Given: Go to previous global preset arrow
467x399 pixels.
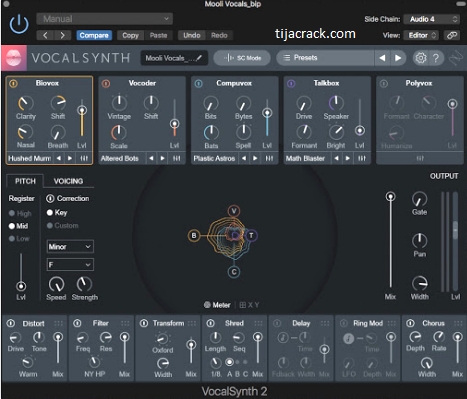Looking at the screenshot, I should [x=382, y=58].
